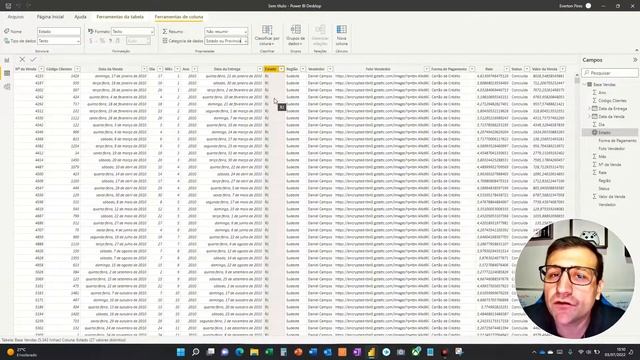Open the Arquivo tab
Image resolution: width=640 pixels, height=360 pixels.
point(16,17)
